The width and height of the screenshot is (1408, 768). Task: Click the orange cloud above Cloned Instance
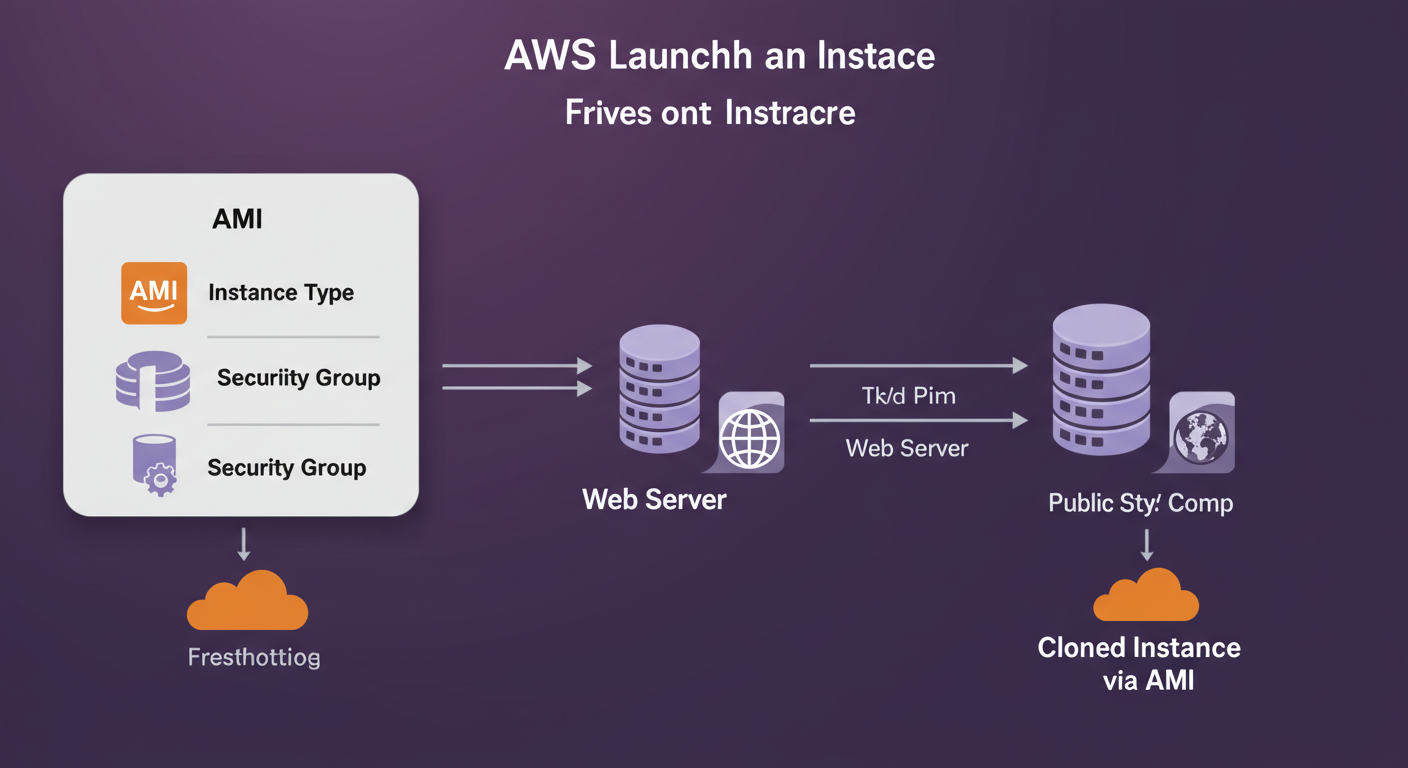tap(1146, 594)
